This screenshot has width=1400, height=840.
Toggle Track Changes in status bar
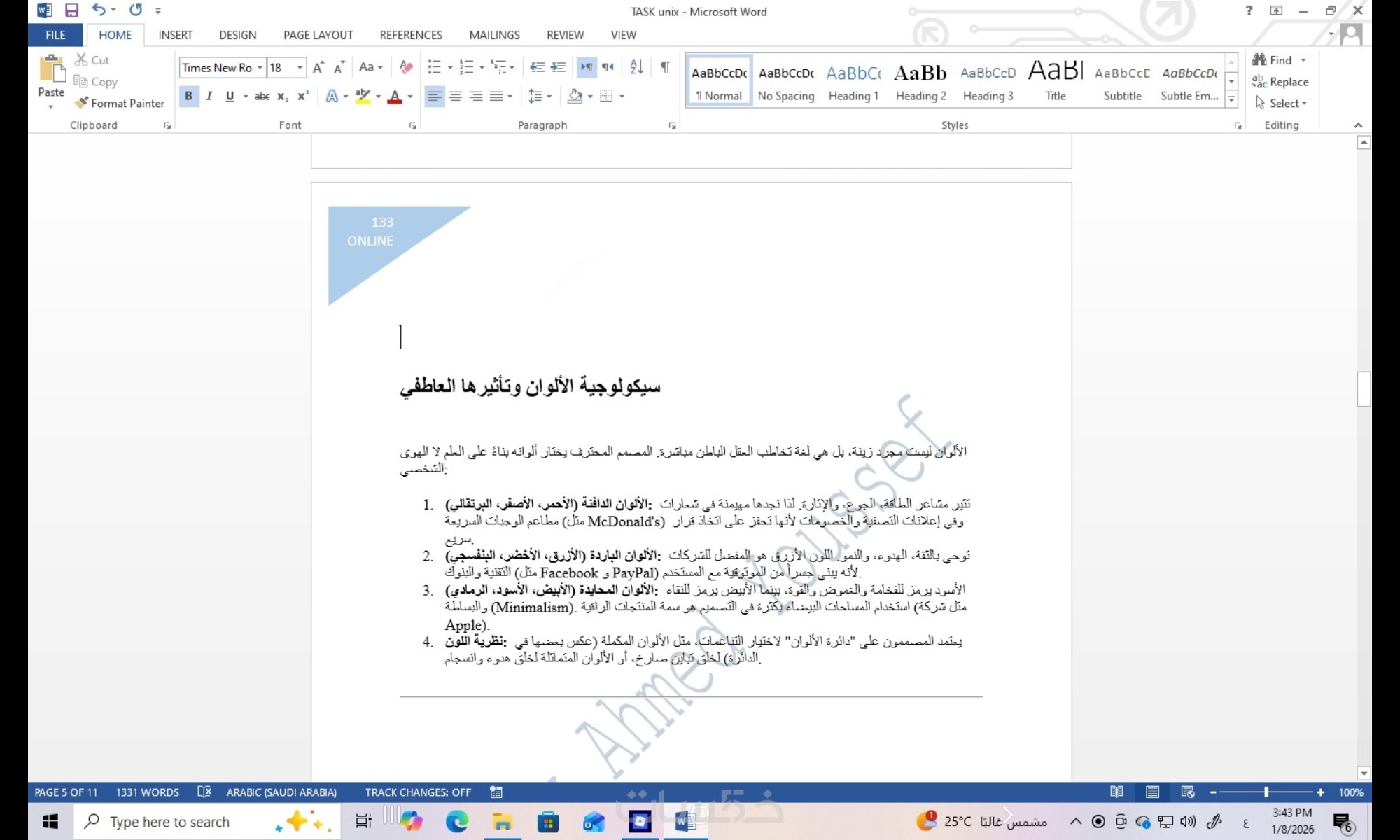417,792
